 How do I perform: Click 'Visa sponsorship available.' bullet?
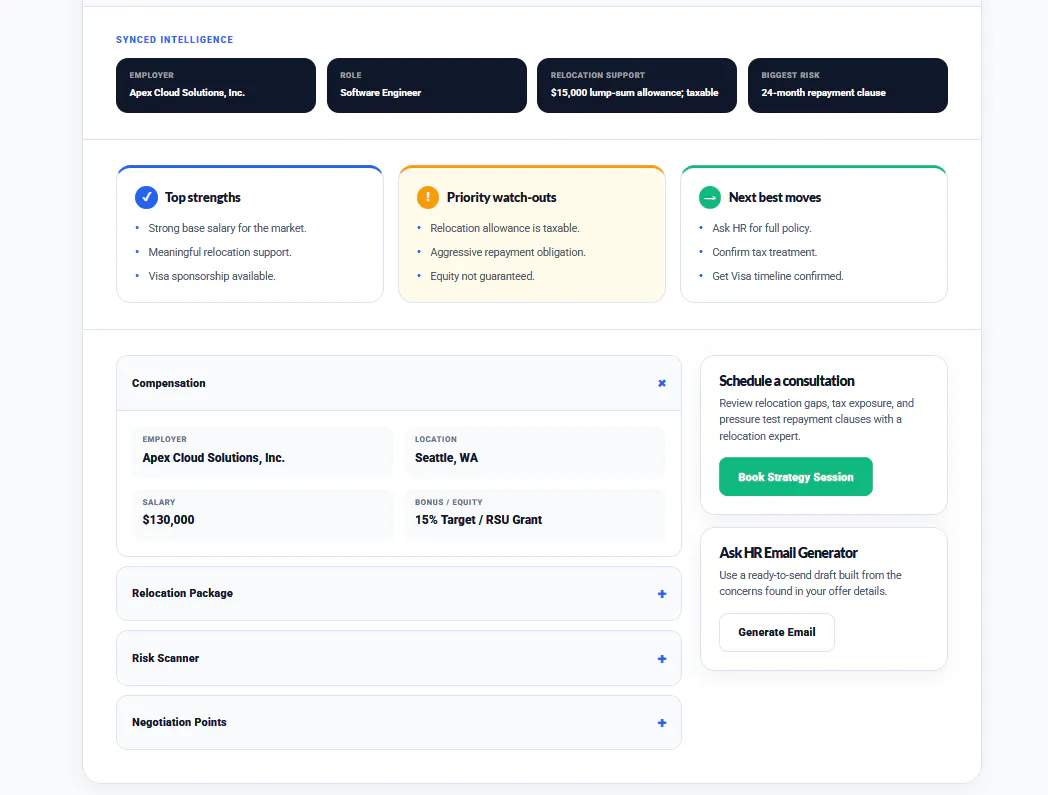click(x=212, y=276)
